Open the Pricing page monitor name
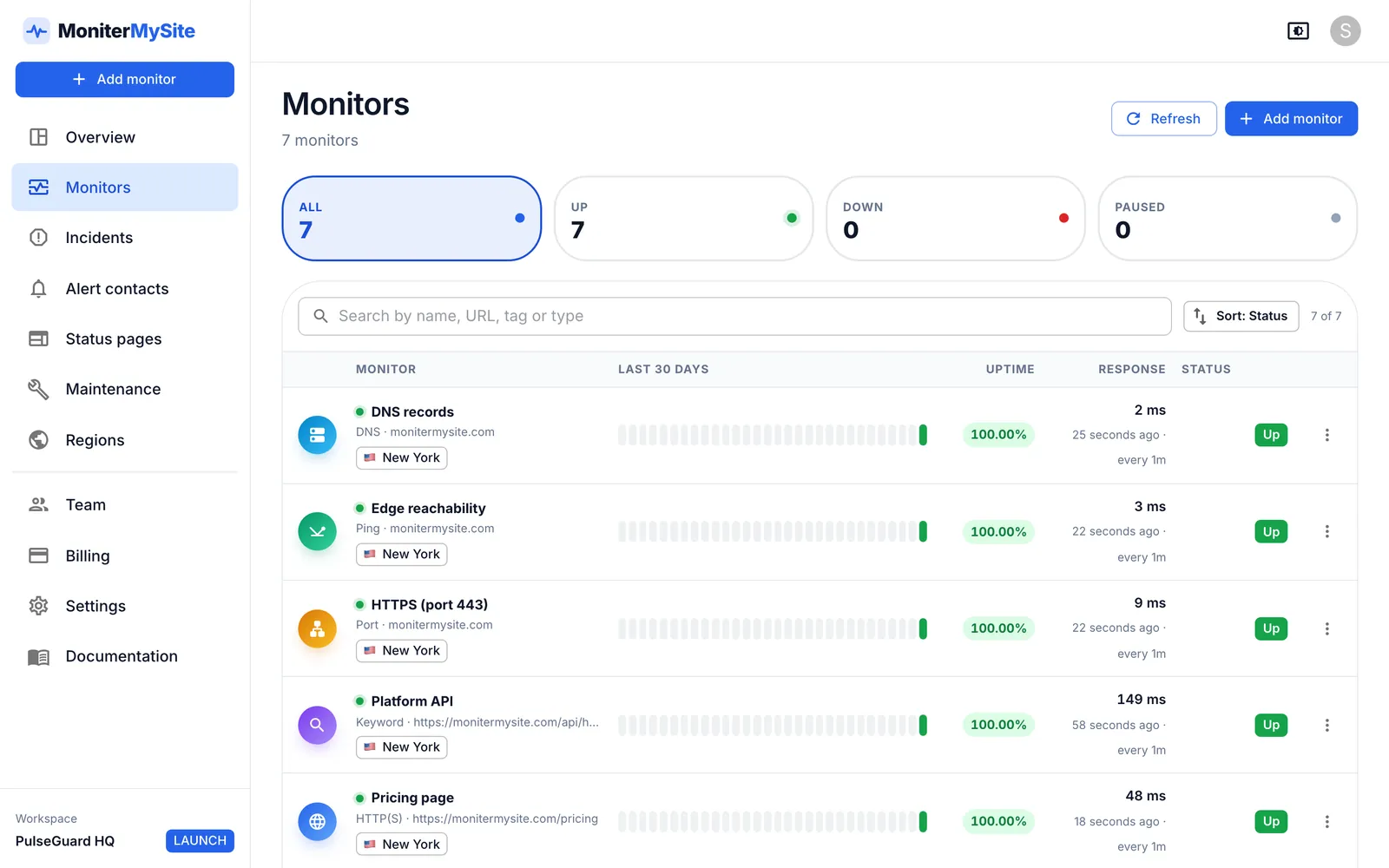The image size is (1389, 868). pos(412,798)
